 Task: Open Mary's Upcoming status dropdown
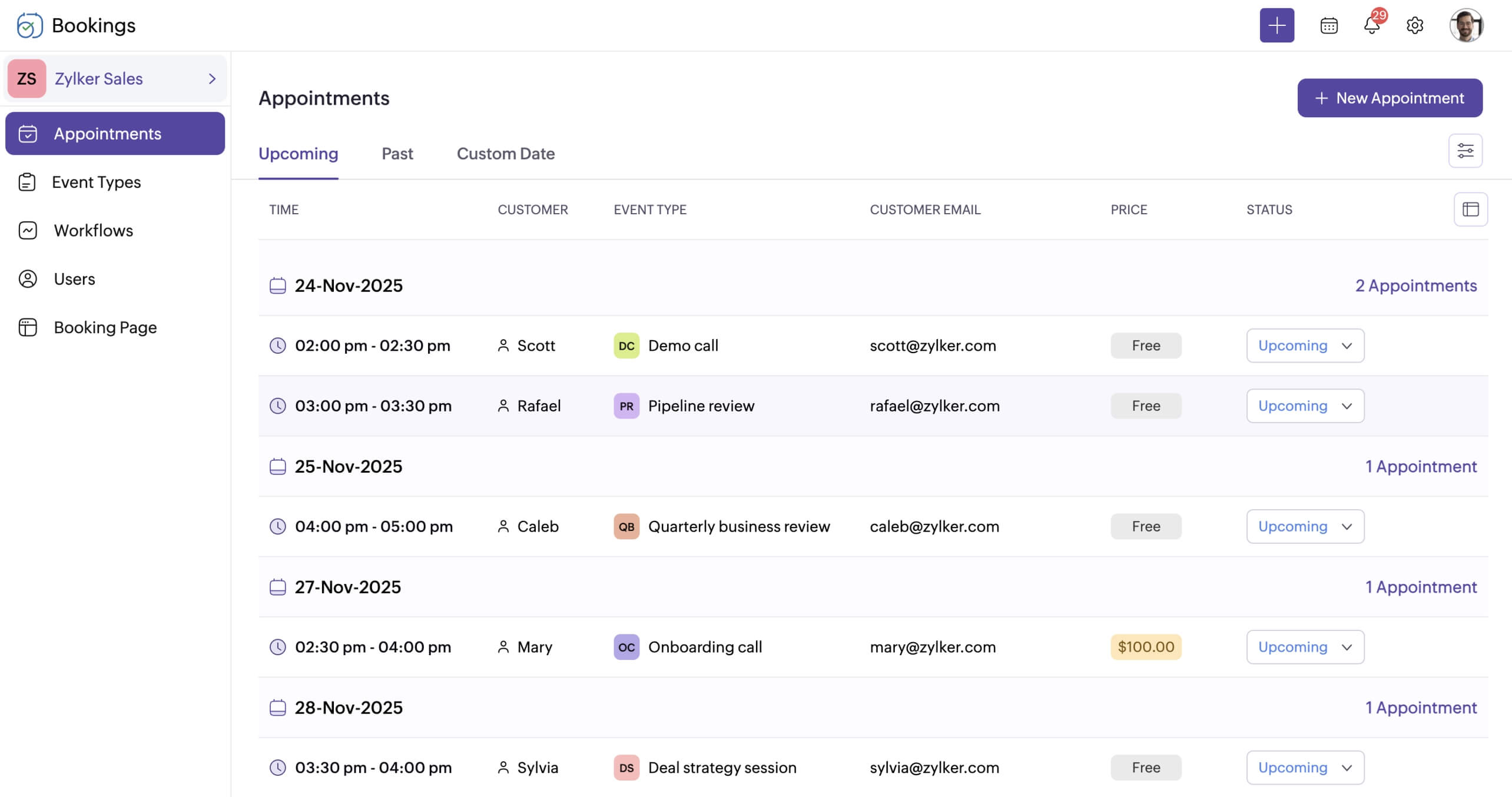1305,647
